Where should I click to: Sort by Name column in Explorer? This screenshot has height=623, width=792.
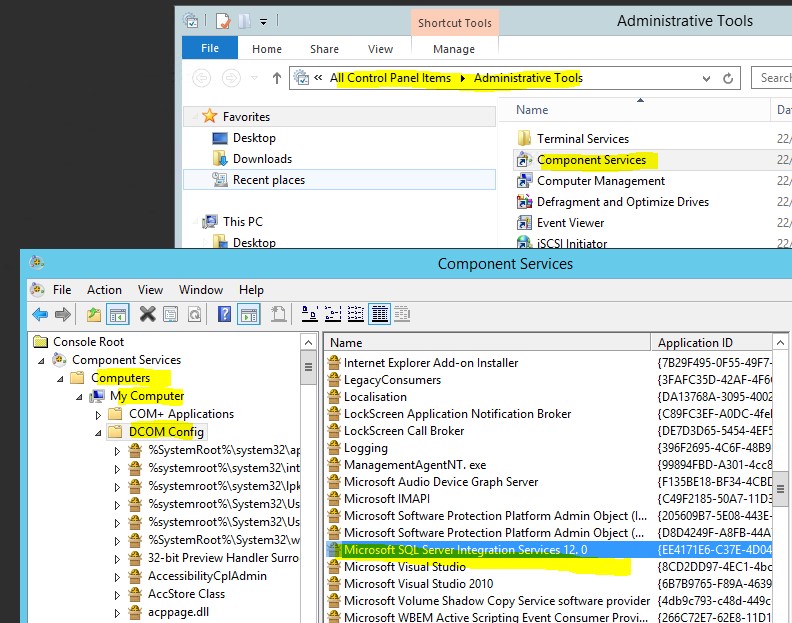[634, 110]
